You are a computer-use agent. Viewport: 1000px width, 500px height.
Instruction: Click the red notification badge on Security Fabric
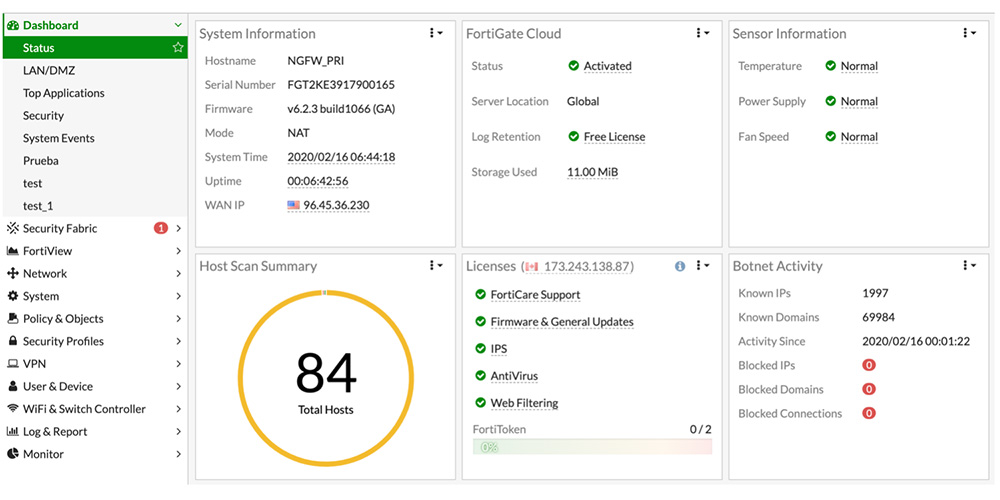coord(160,229)
